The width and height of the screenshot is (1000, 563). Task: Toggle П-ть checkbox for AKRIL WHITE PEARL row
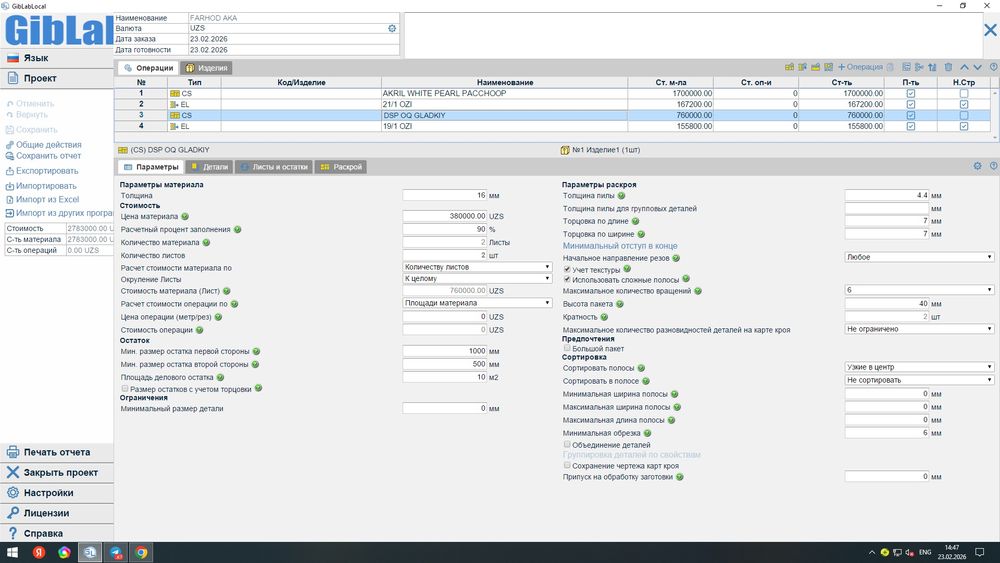[x=910, y=93]
